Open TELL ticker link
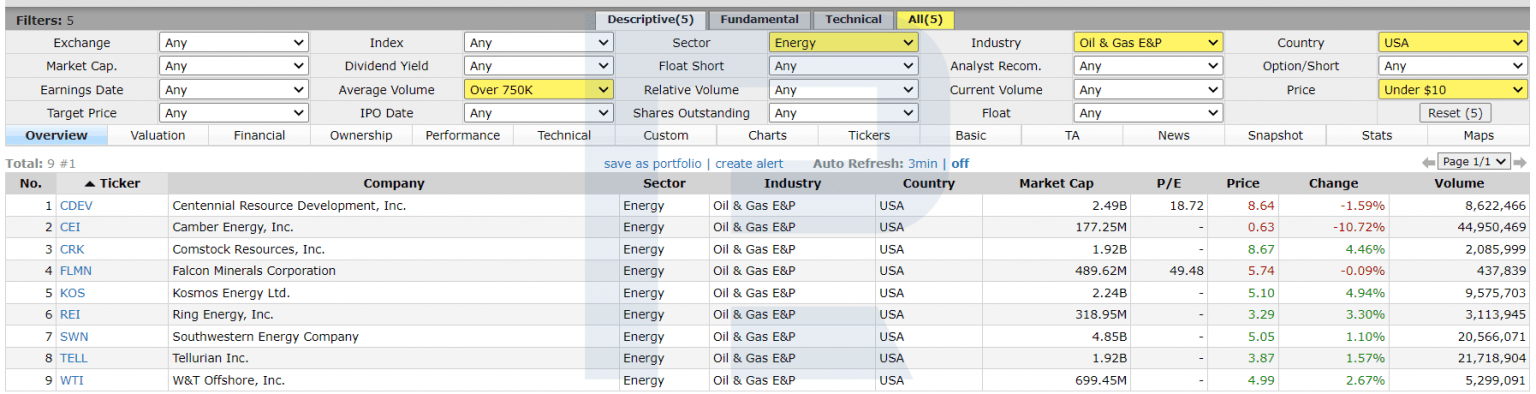The height and width of the screenshot is (394, 1536). point(74,358)
